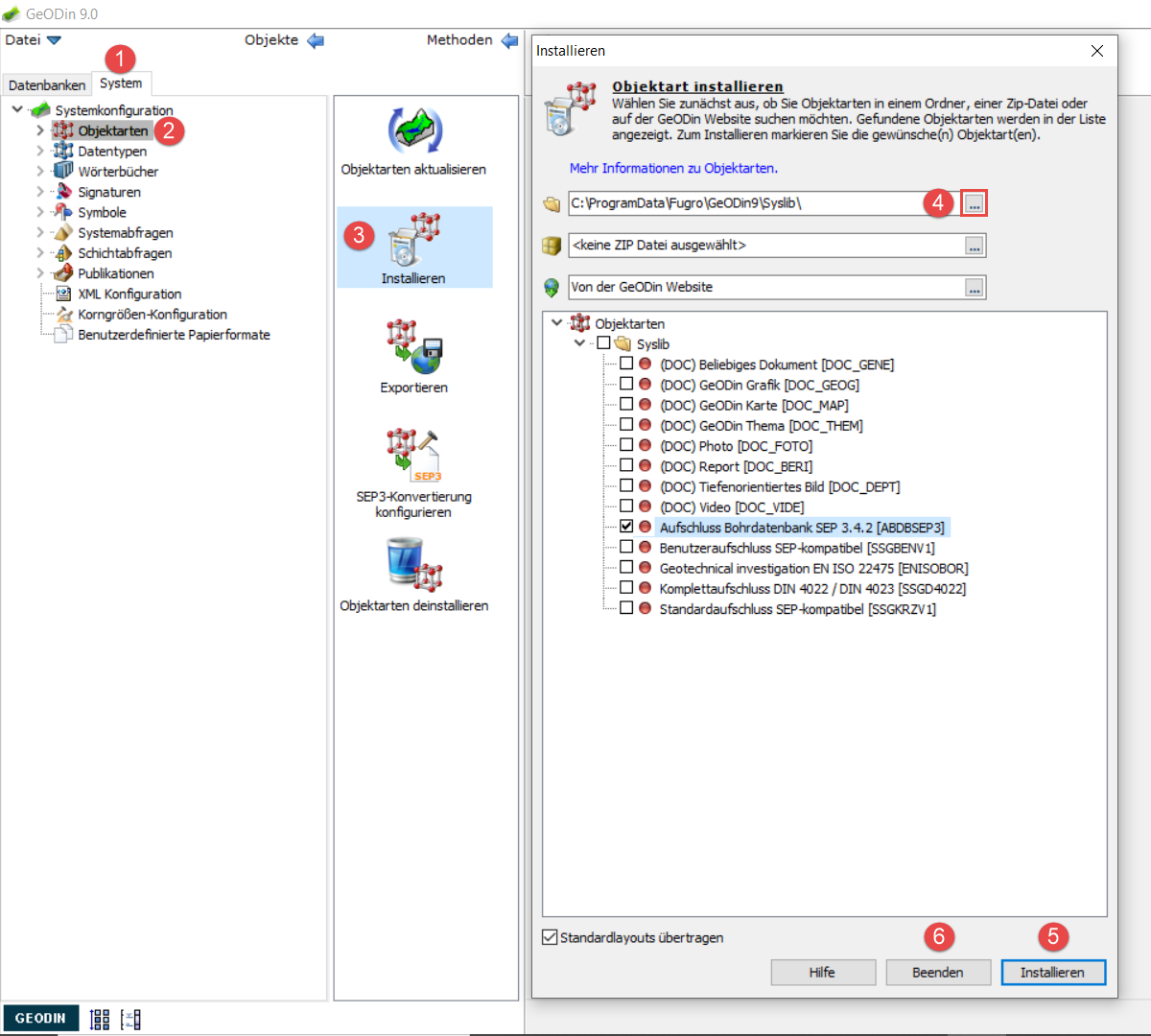Click the Beenden button
This screenshot has height=1036, width=1151.
(x=938, y=972)
